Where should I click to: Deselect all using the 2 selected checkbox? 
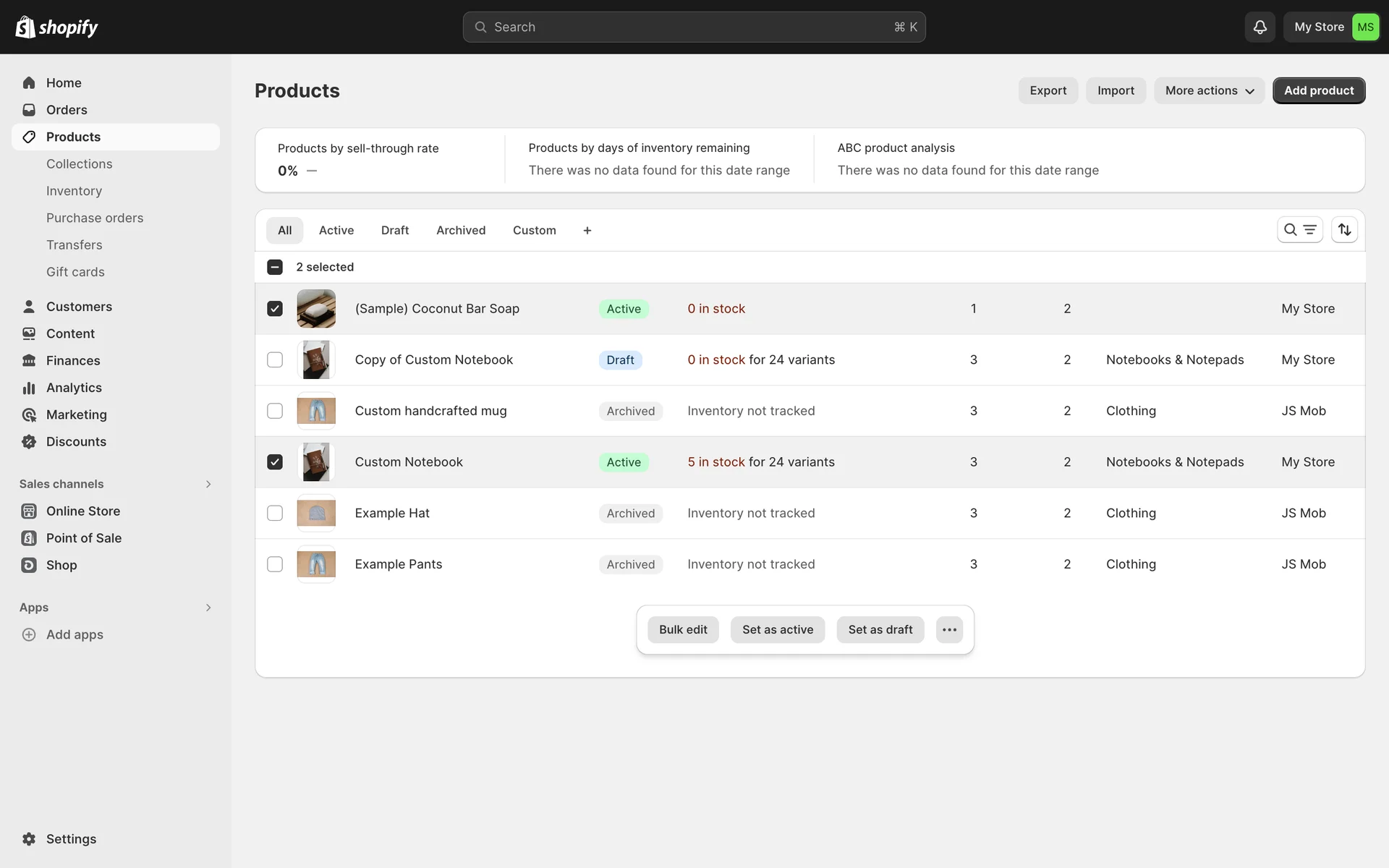point(275,267)
